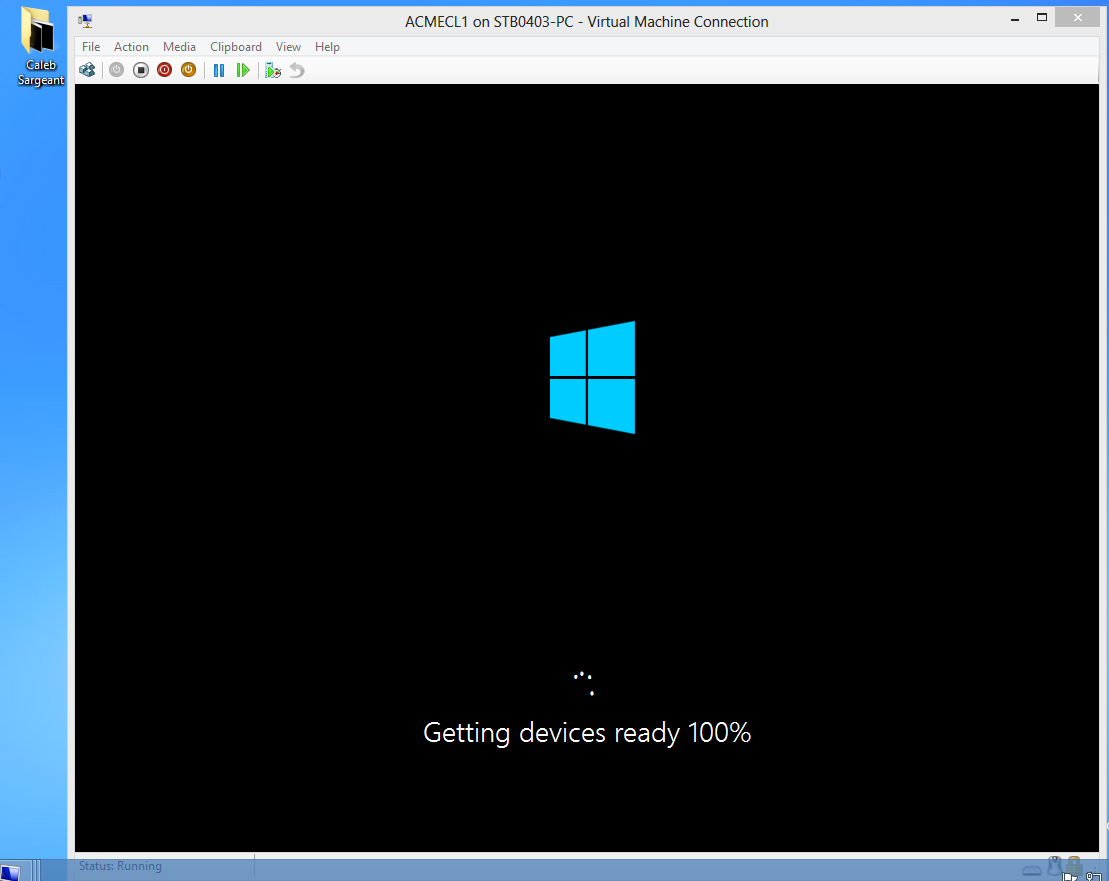Click the red Shut Down icon

[x=164, y=70]
